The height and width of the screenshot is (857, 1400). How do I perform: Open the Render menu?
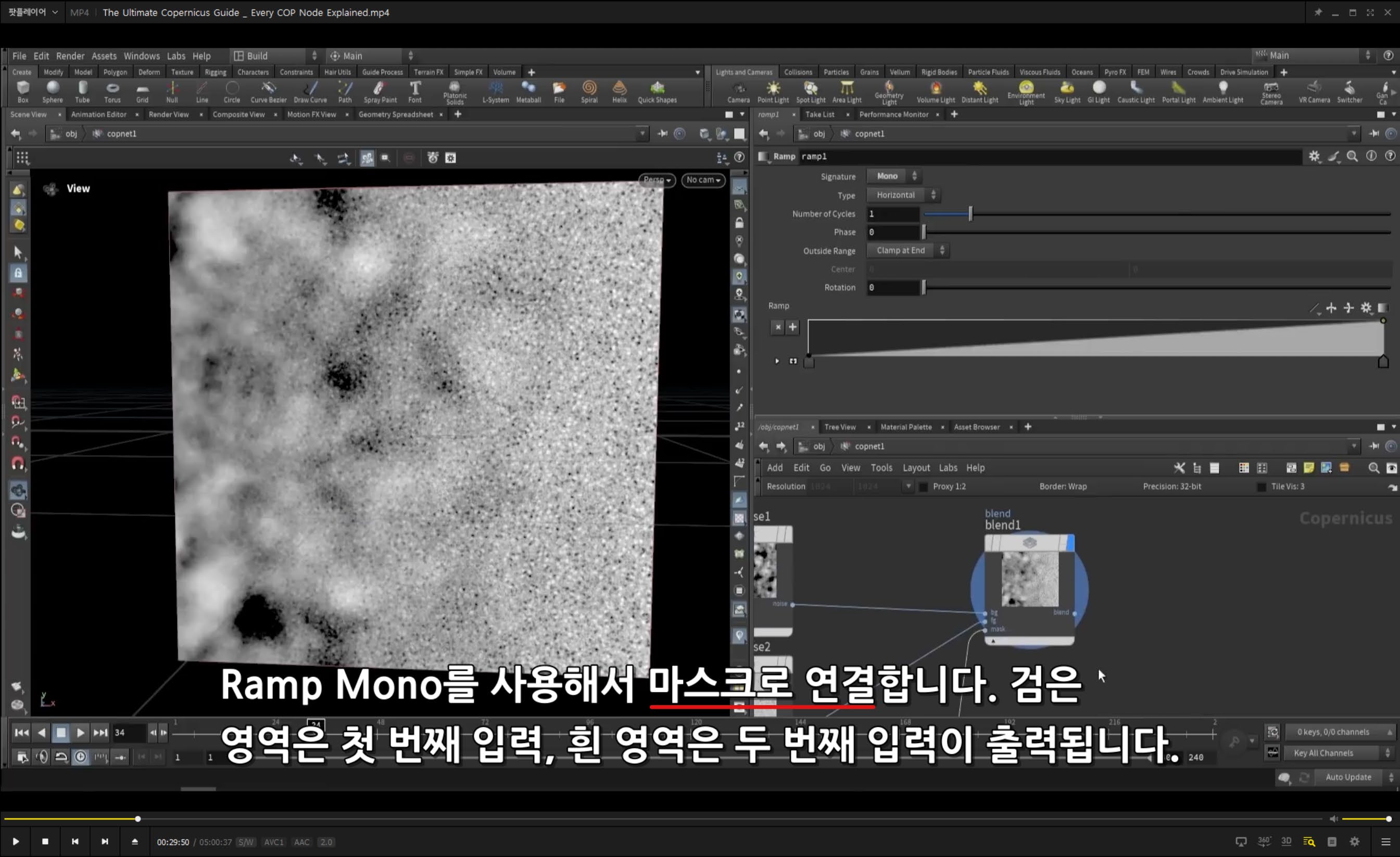coord(70,56)
